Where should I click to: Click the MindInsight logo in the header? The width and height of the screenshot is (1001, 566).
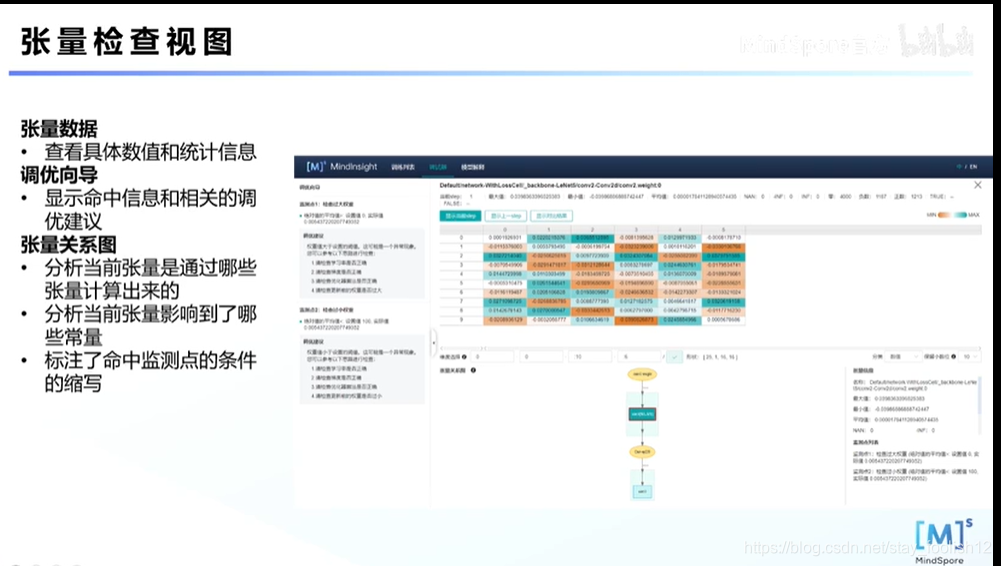click(342, 167)
